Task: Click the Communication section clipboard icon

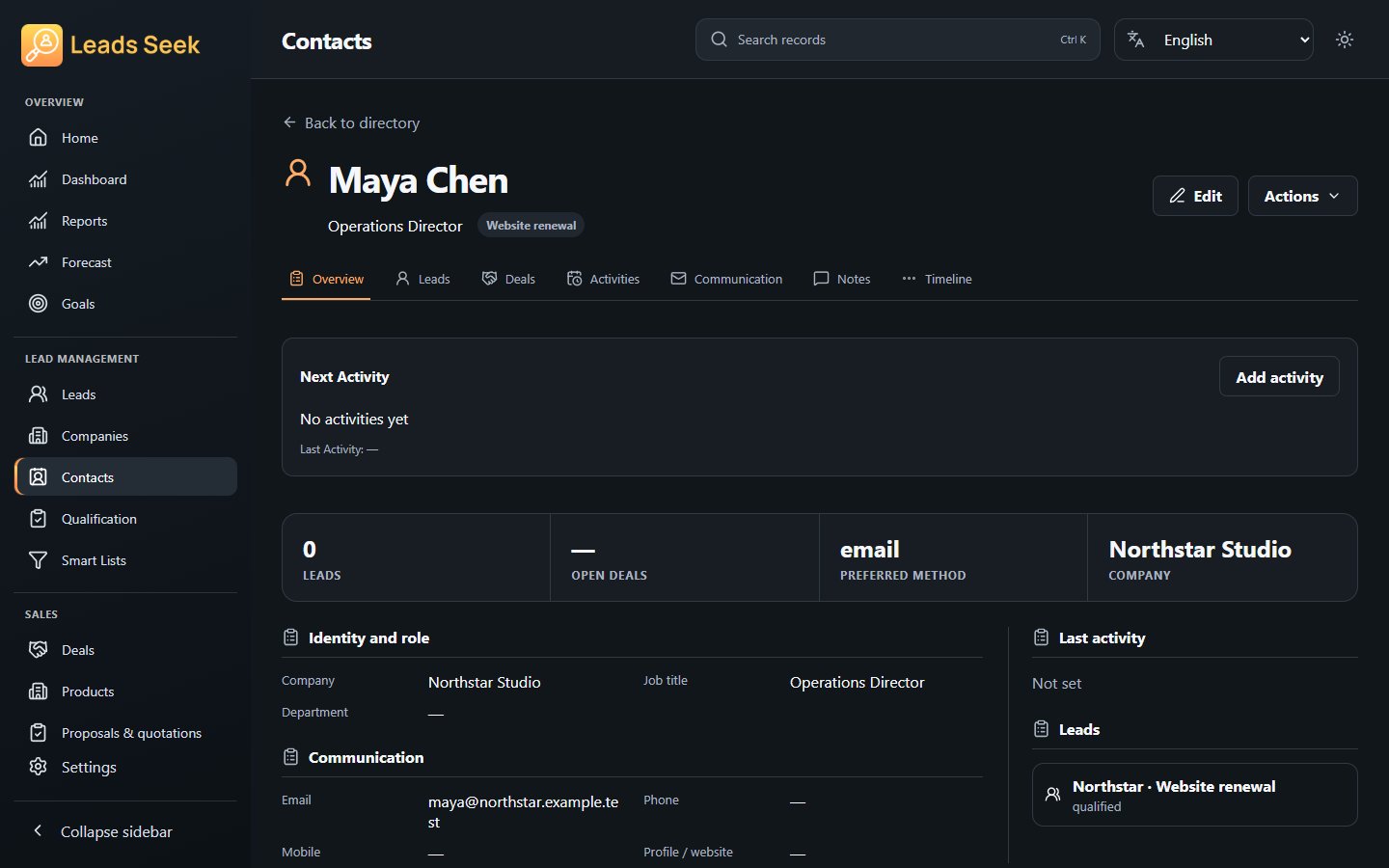Action: click(x=290, y=757)
